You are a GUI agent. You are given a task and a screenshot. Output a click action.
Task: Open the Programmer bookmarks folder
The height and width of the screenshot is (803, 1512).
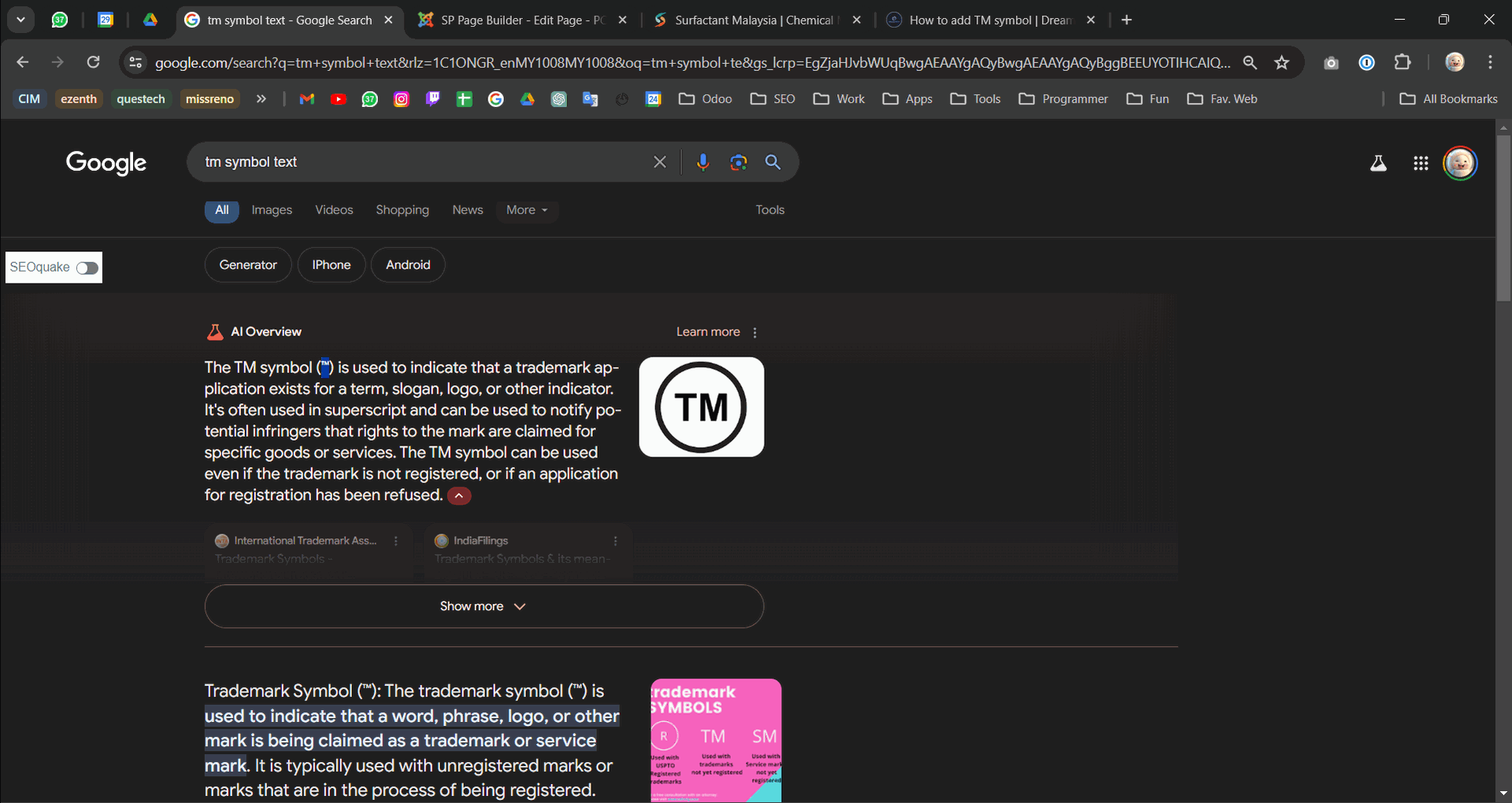point(1063,98)
